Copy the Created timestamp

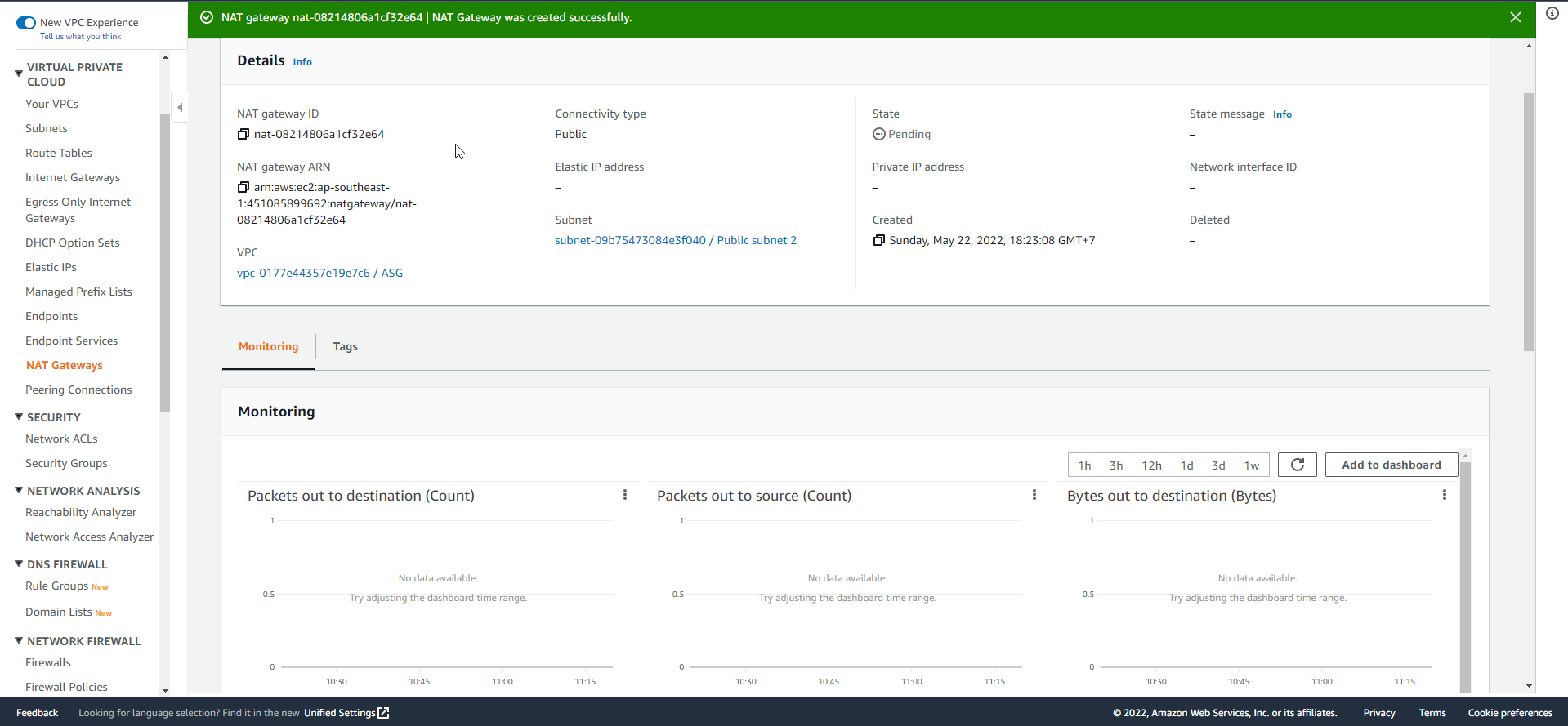(x=878, y=240)
